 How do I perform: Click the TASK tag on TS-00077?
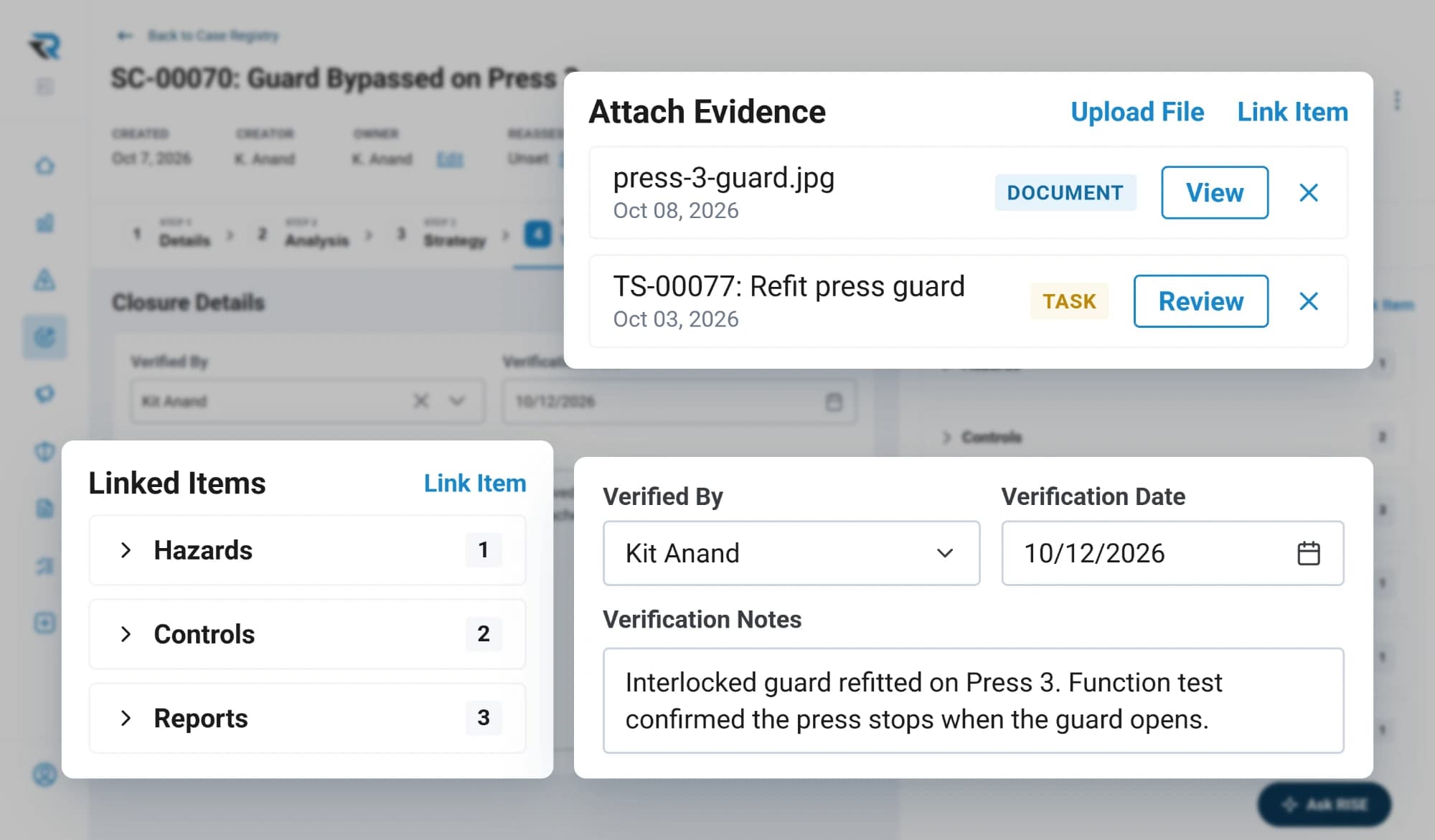point(1069,301)
